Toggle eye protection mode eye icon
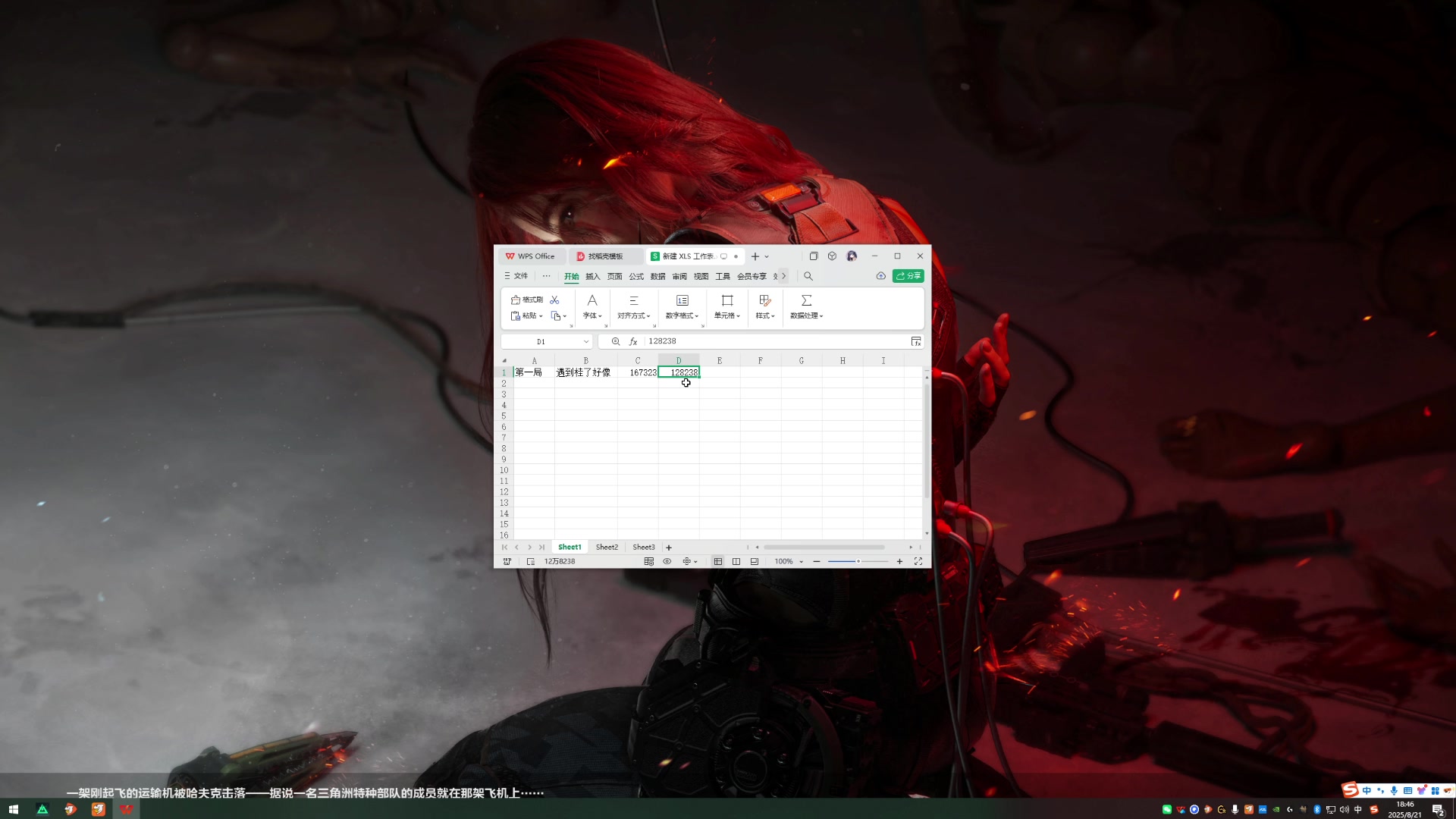 pos(667,561)
